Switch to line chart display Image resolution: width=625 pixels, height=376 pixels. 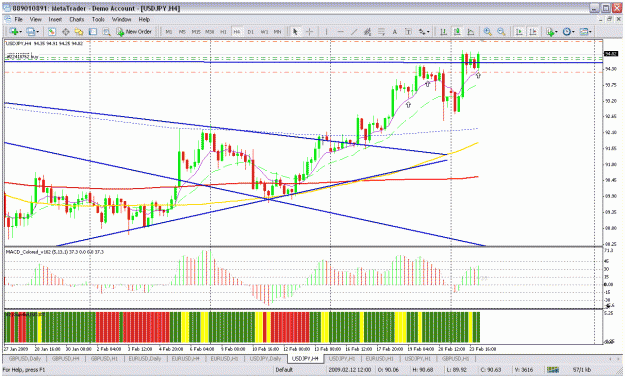(x=471, y=31)
